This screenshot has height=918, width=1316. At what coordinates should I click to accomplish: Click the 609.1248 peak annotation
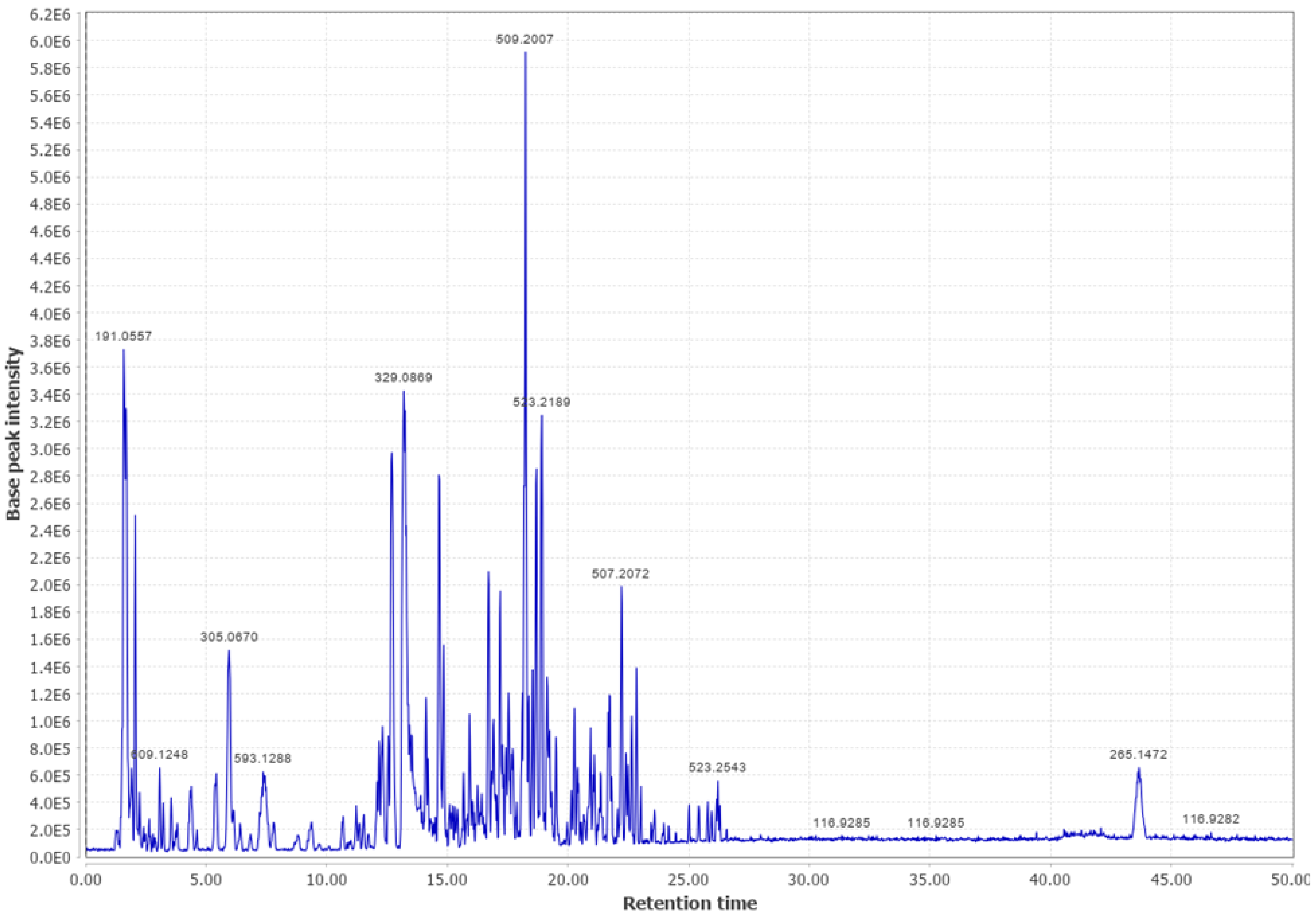coord(159,755)
